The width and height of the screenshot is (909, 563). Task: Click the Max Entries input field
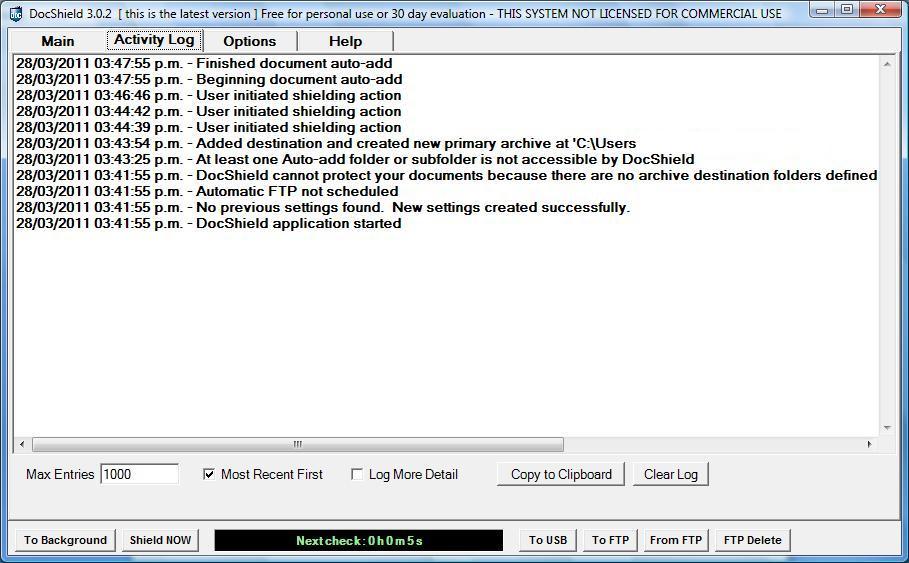click(x=140, y=474)
